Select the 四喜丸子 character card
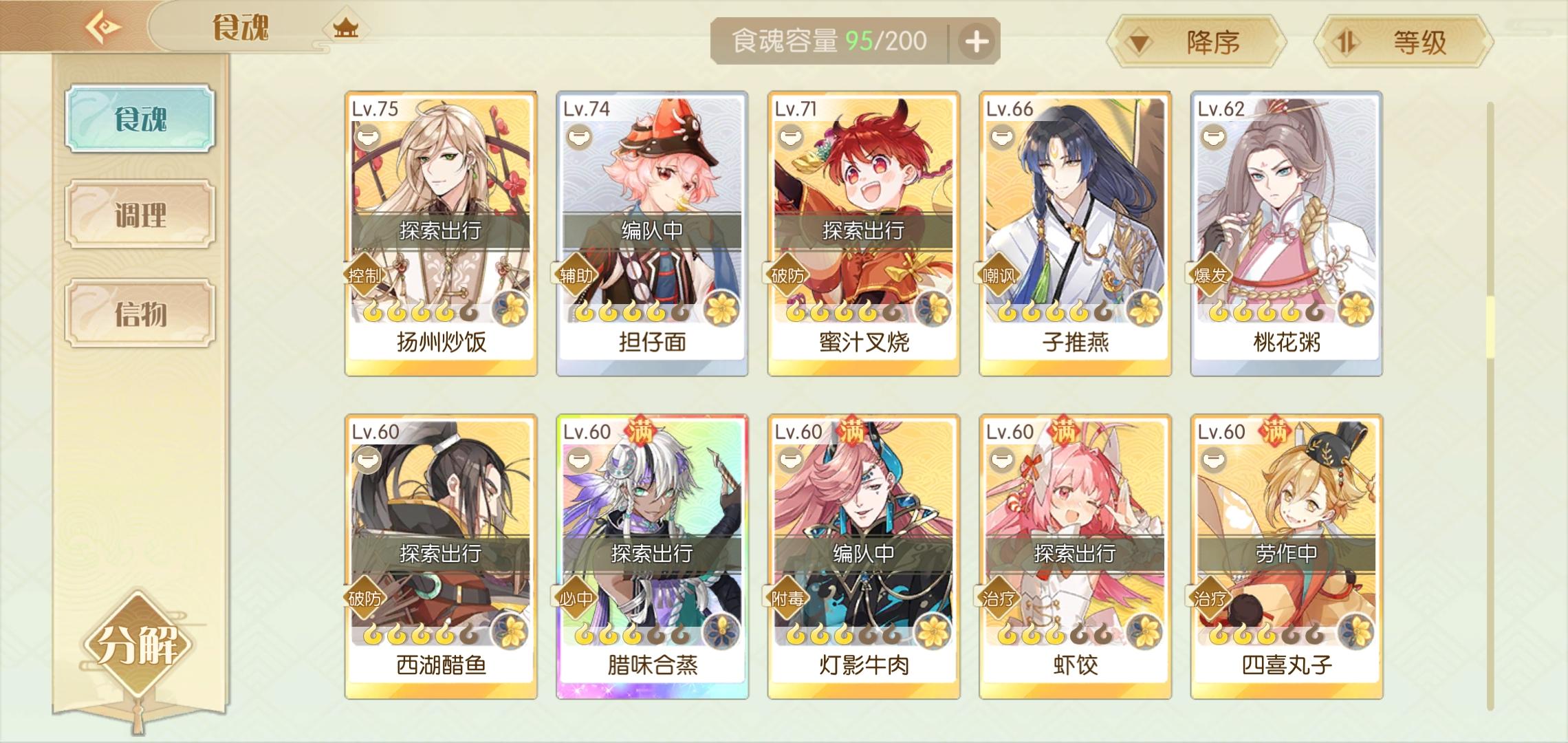The height and width of the screenshot is (743, 1568). click(1287, 557)
